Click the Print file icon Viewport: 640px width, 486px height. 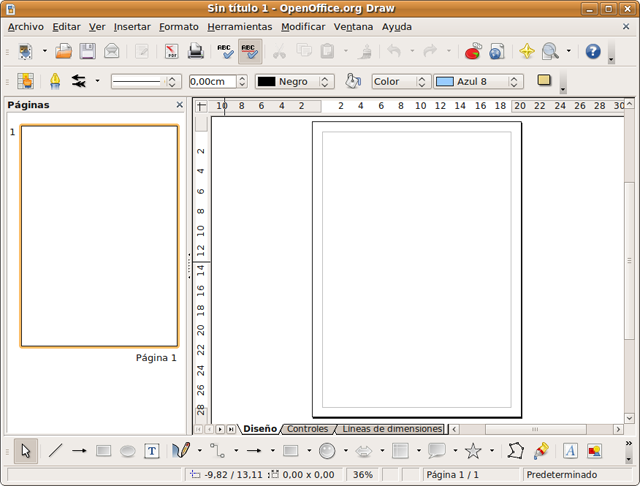[196, 51]
